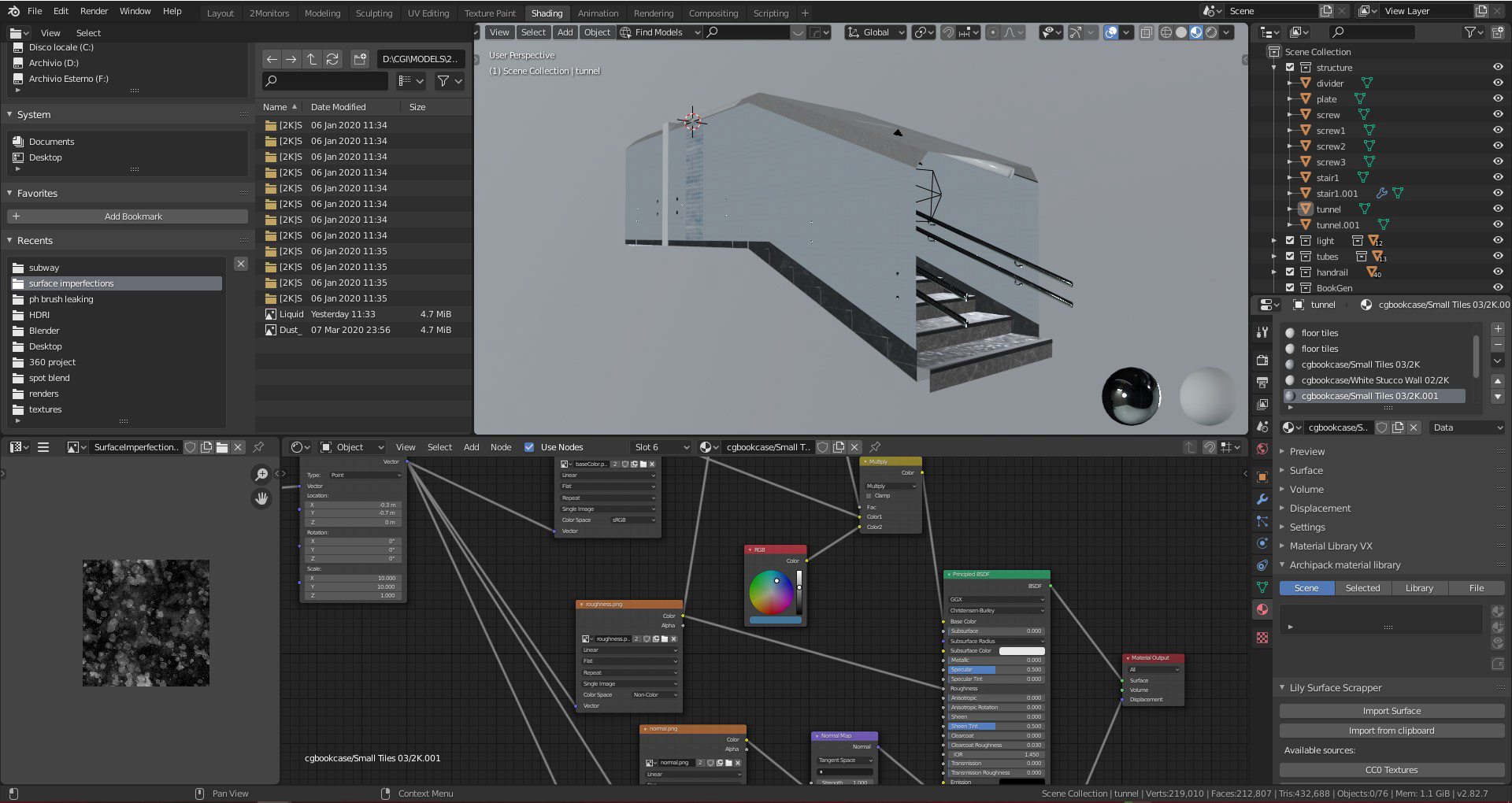Move the material slot up
The width and height of the screenshot is (1512, 803).
click(1498, 381)
